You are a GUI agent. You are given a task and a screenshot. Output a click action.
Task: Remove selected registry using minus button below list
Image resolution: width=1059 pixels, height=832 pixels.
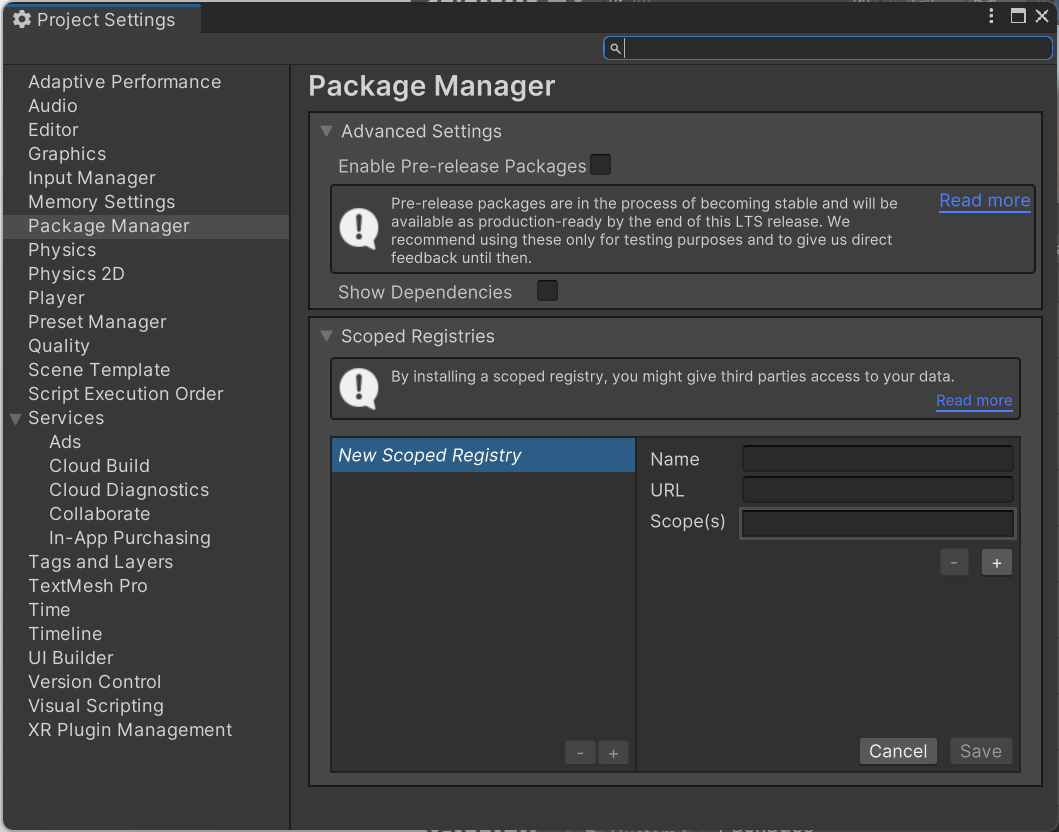coord(580,753)
